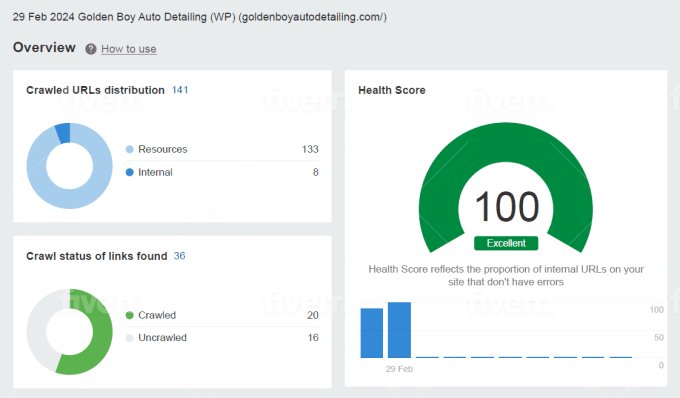
Task: Select the Internal legend row
Action: [x=222, y=172]
